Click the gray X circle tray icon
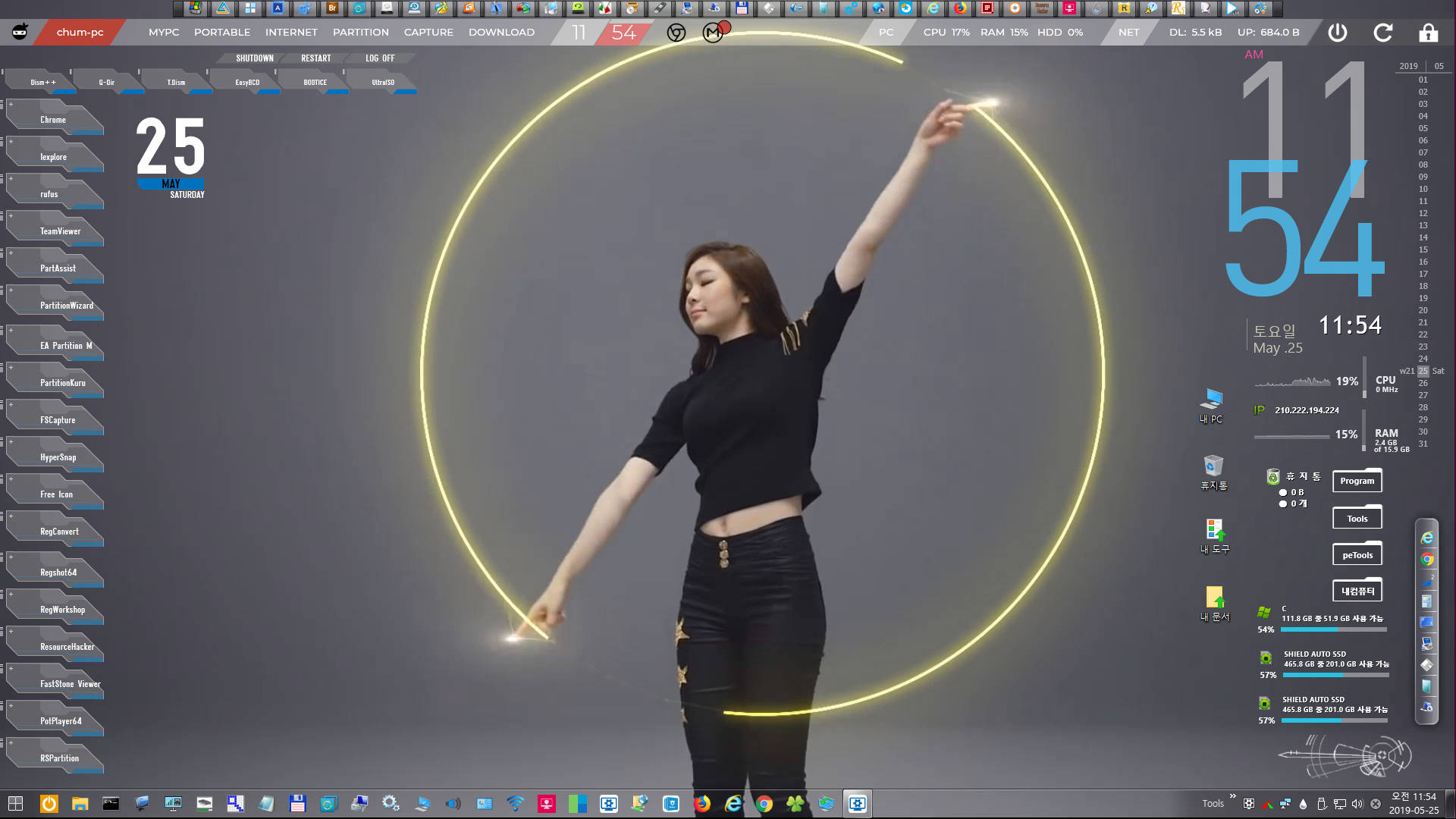 (1376, 804)
